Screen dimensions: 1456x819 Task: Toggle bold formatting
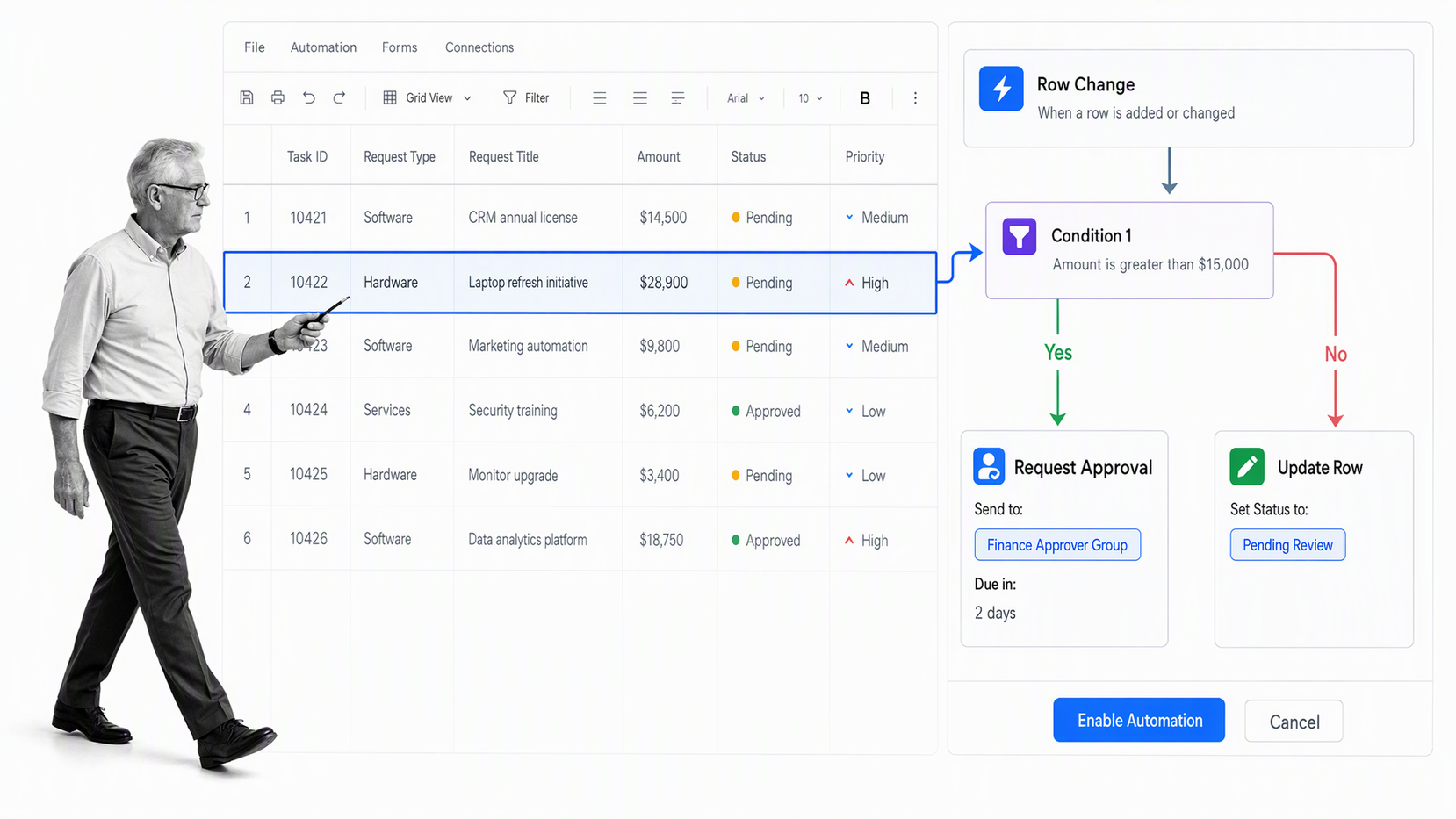point(865,98)
